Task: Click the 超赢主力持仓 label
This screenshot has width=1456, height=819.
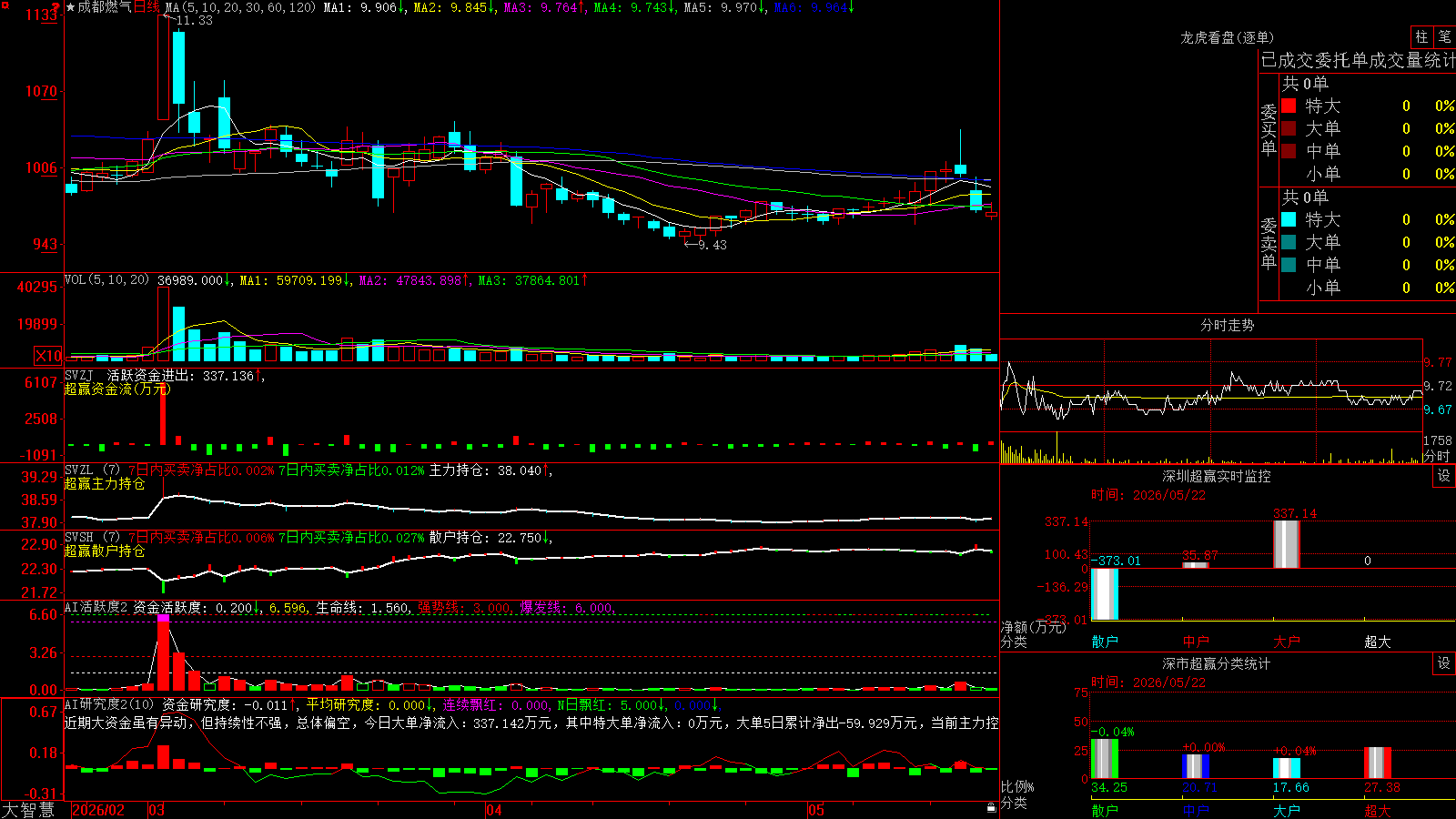Action: [x=105, y=483]
